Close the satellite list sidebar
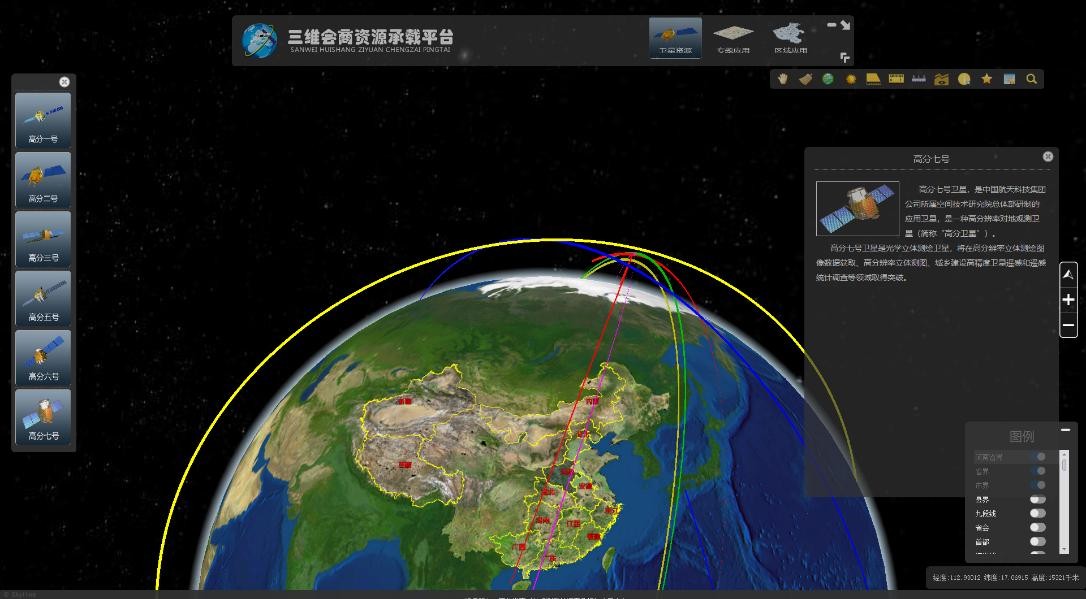The height and width of the screenshot is (599, 1086). (64, 82)
